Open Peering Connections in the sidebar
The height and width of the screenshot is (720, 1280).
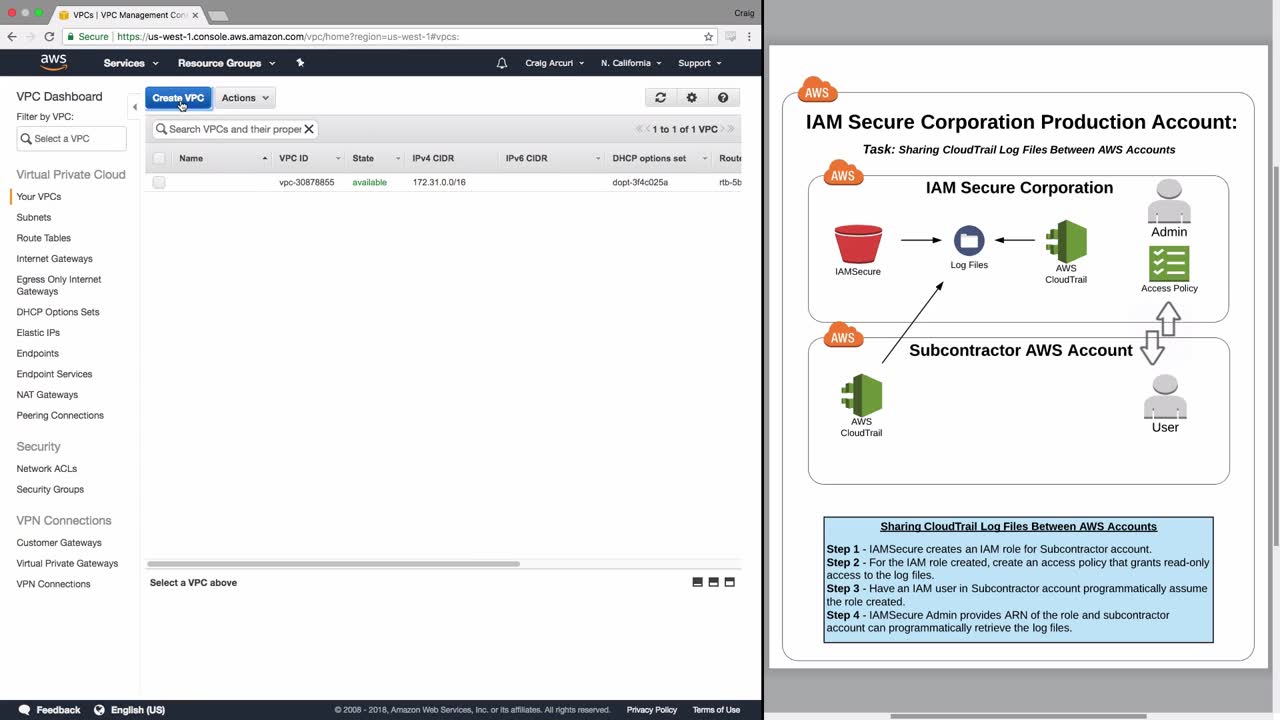[x=60, y=415]
